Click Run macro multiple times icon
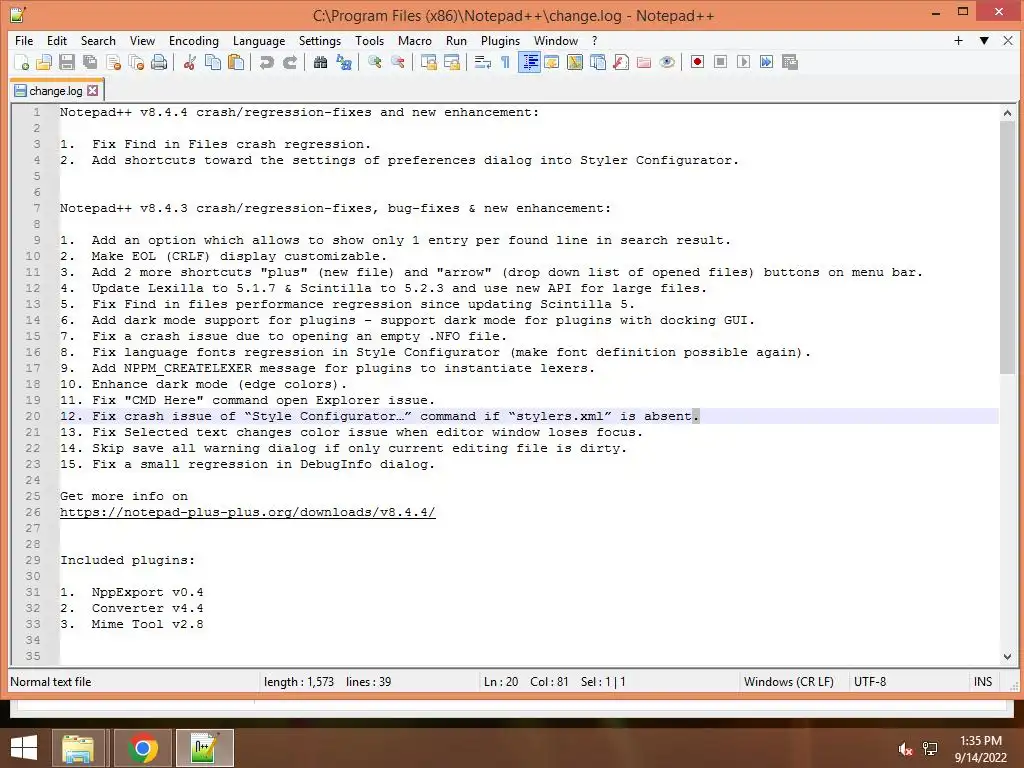The width and height of the screenshot is (1024, 768). coord(767,62)
